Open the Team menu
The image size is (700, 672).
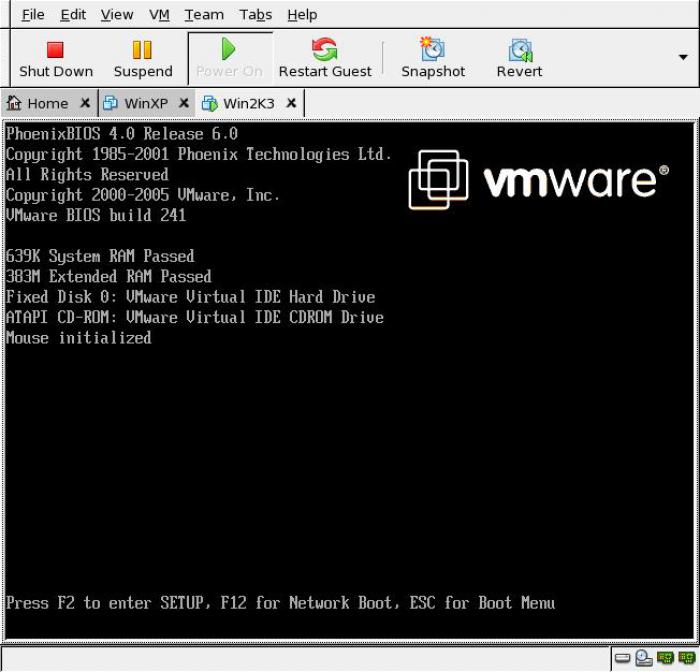204,15
